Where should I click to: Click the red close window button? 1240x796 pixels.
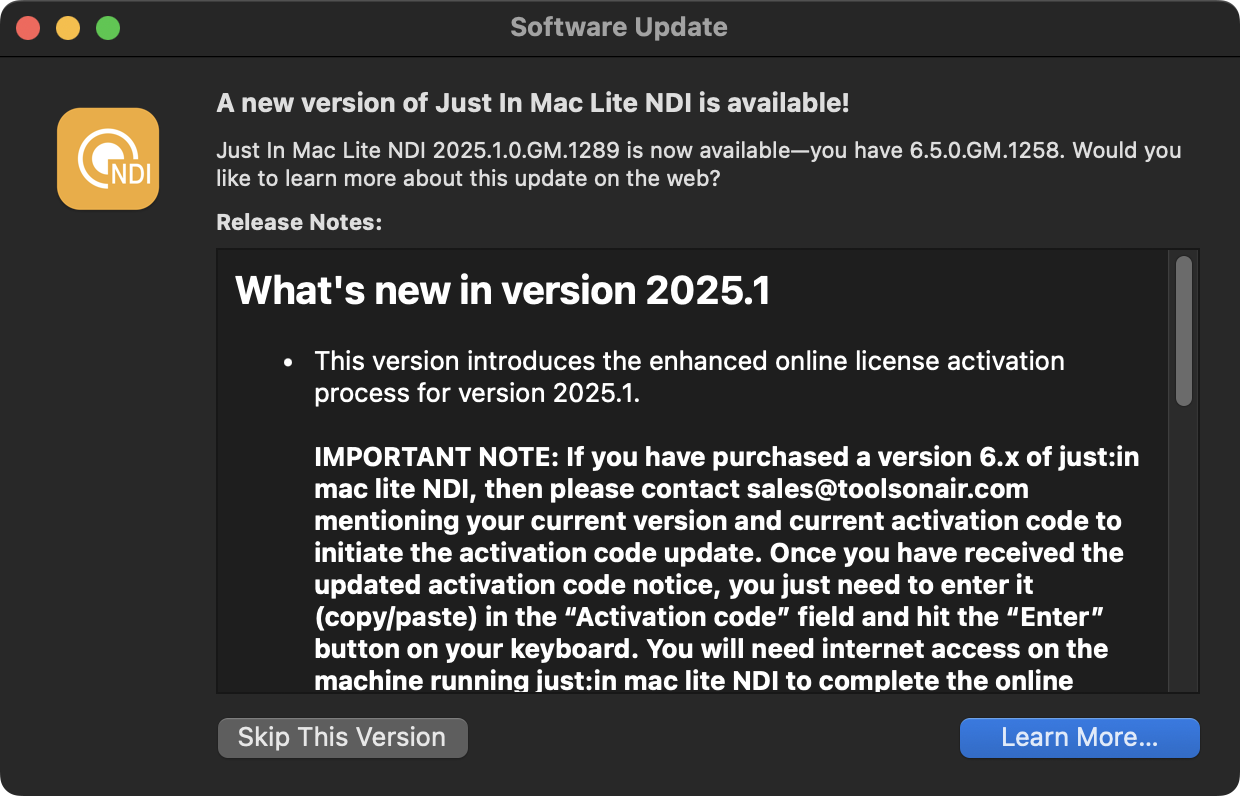[x=28, y=28]
